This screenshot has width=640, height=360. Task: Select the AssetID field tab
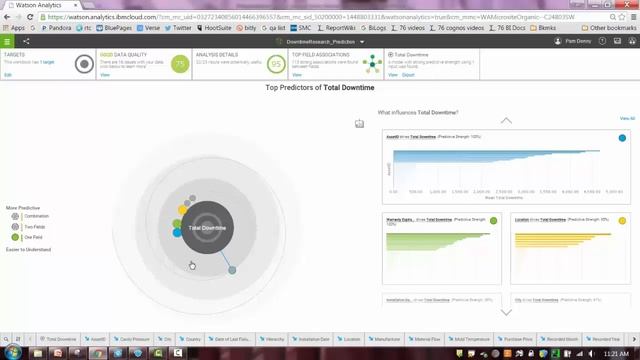tap(95, 339)
